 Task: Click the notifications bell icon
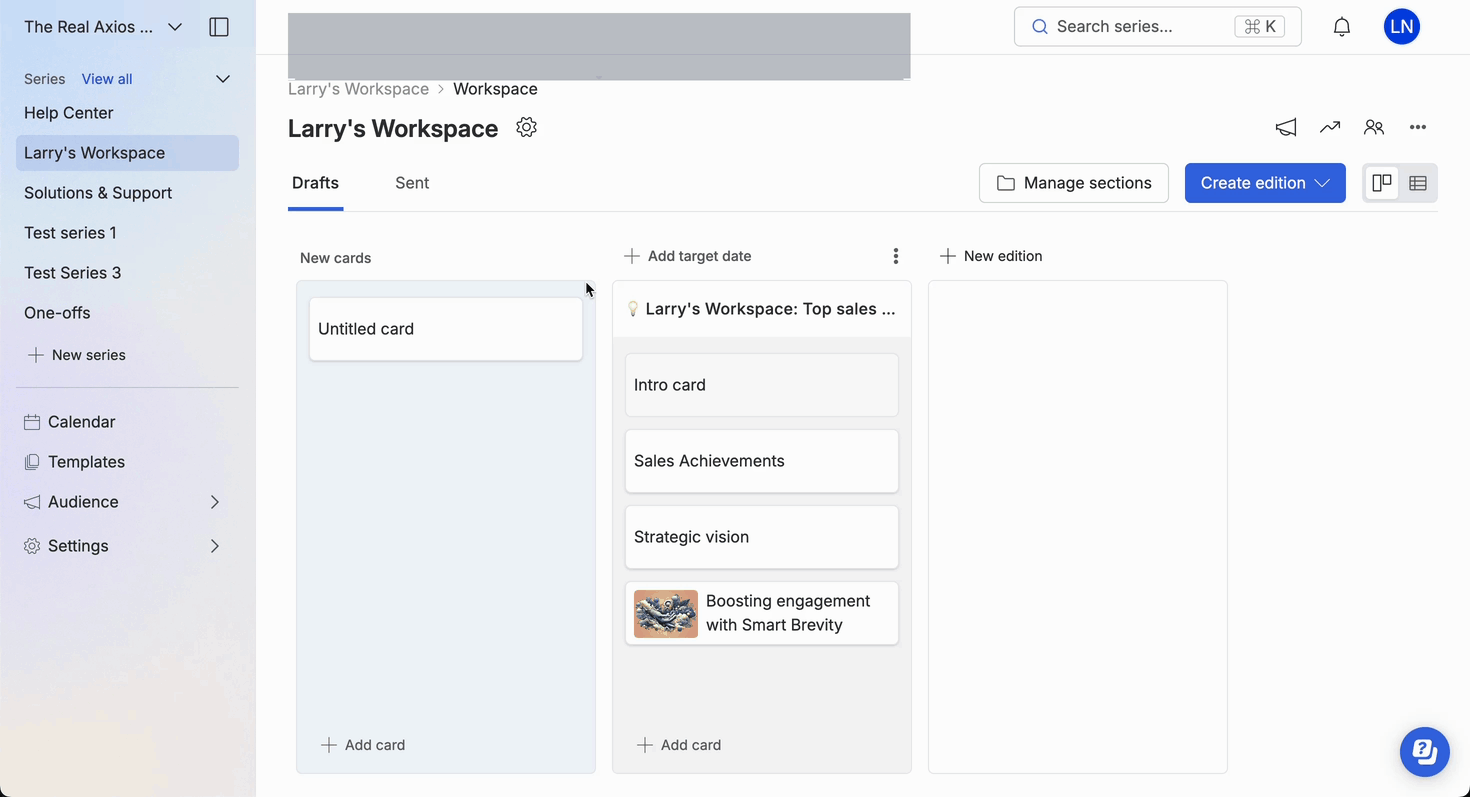(1342, 27)
